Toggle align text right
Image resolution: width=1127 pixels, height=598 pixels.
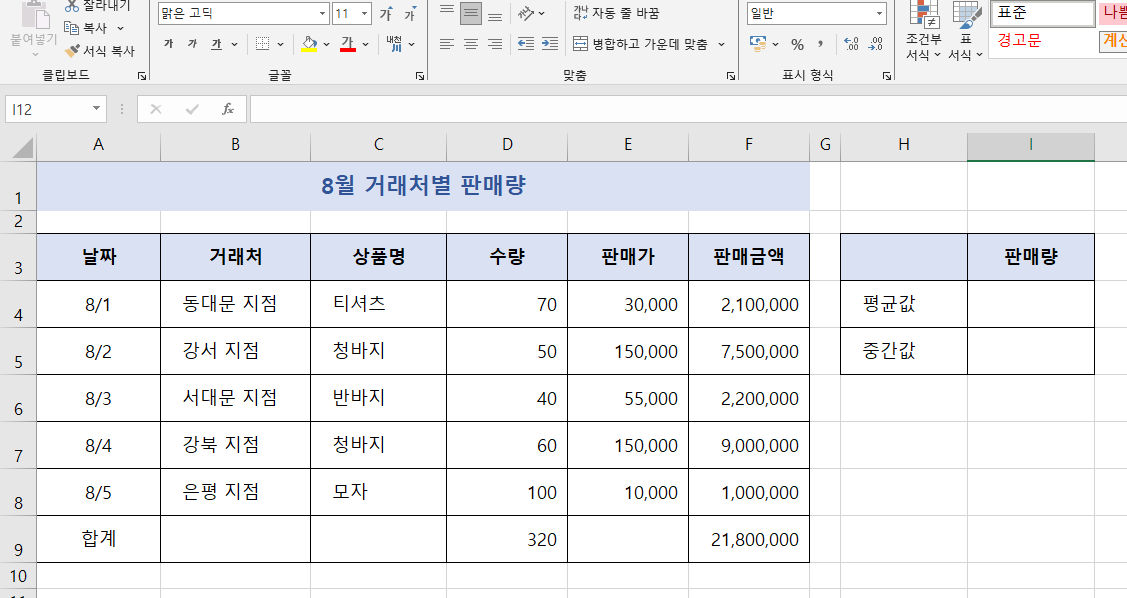coord(495,45)
